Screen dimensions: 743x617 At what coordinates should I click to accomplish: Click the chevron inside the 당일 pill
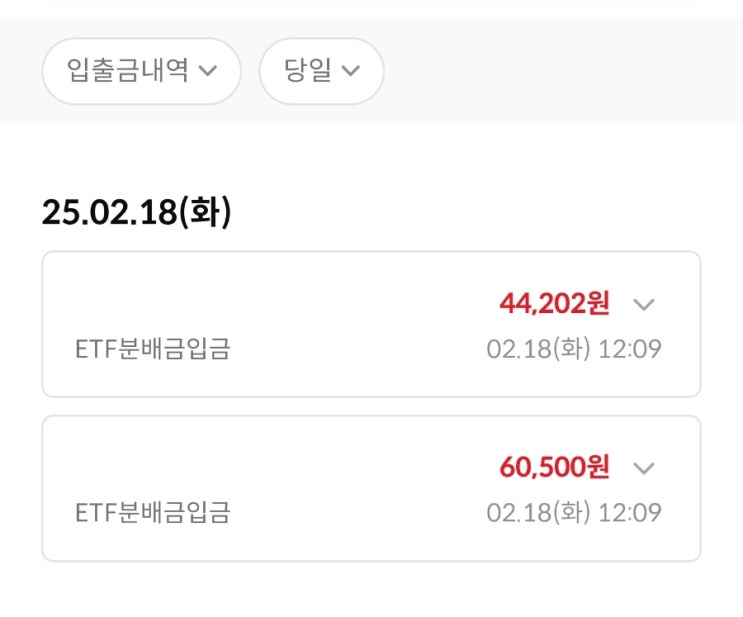pyautogui.click(x=350, y=71)
